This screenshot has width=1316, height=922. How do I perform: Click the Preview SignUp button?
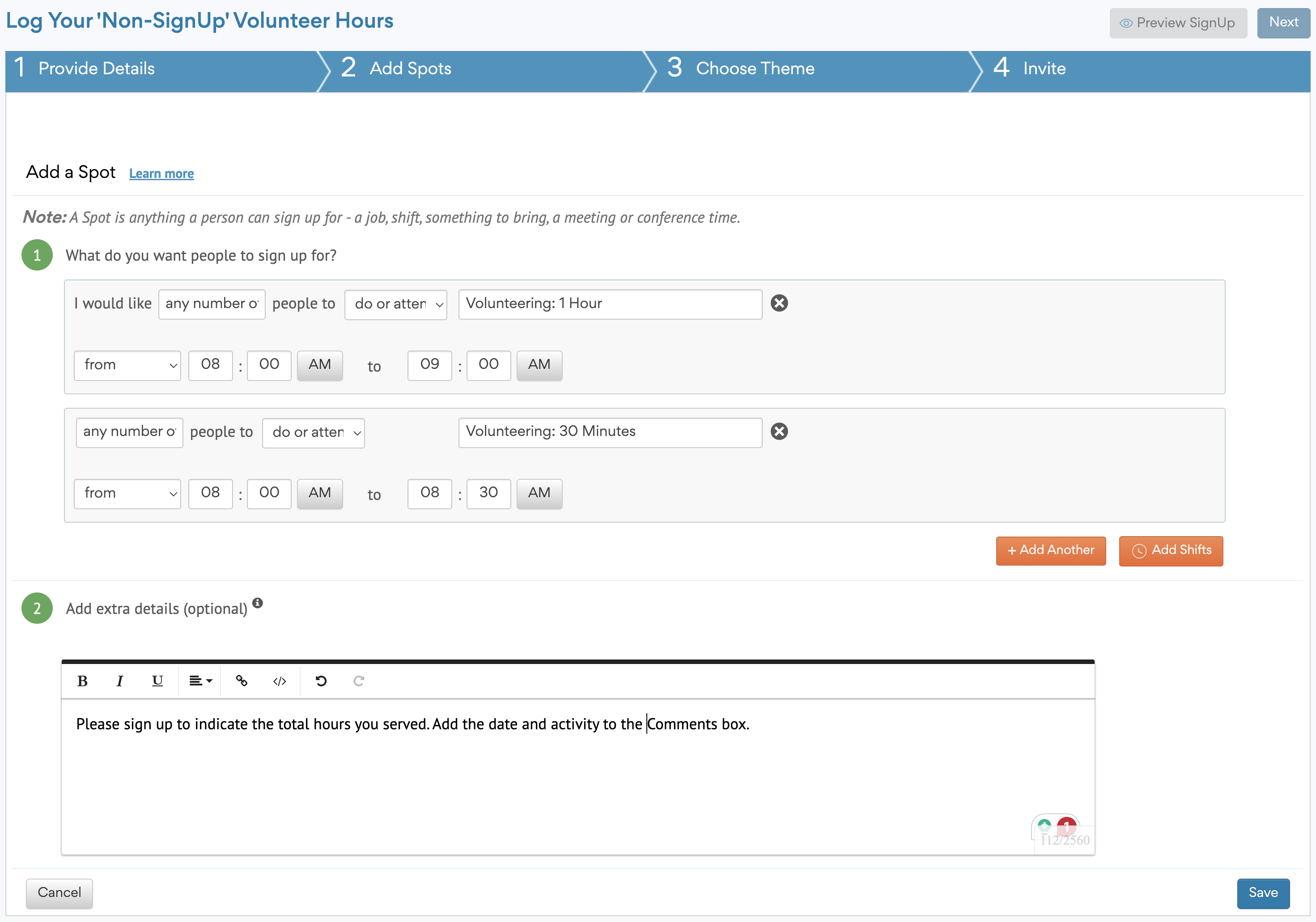click(1178, 23)
